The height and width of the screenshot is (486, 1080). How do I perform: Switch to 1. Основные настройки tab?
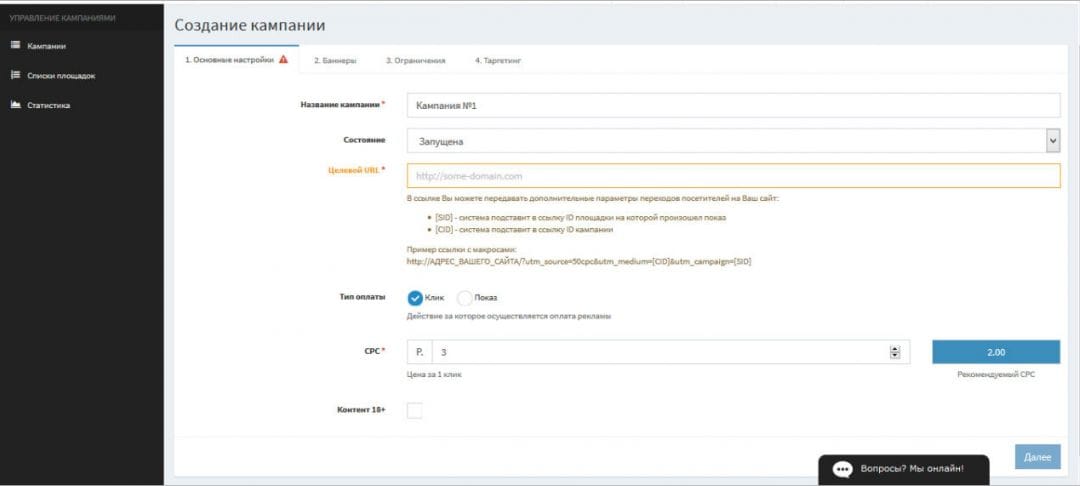pos(236,60)
